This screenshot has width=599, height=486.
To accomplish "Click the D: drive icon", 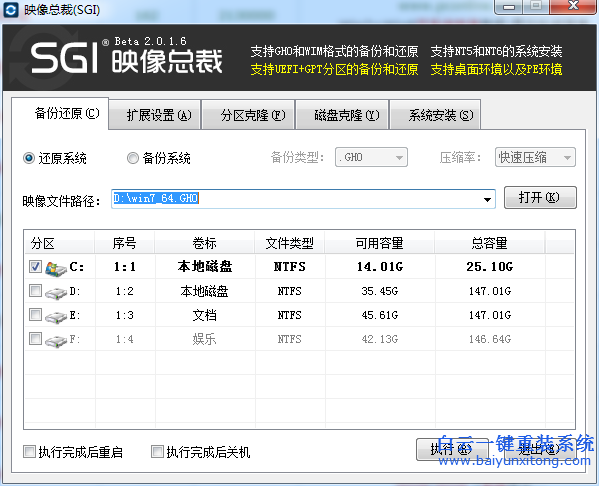I will [56, 292].
